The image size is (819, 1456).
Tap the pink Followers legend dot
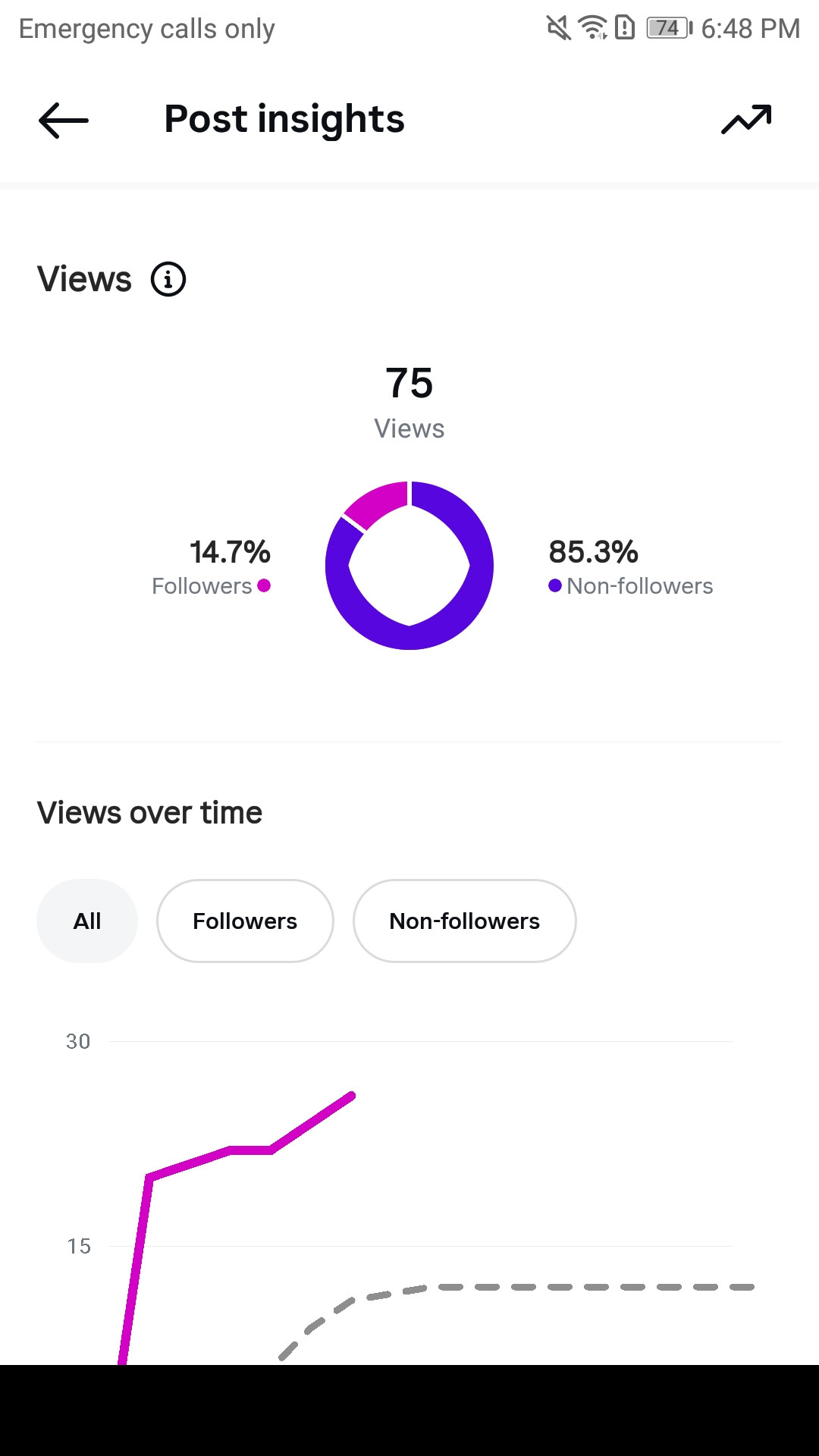(264, 585)
